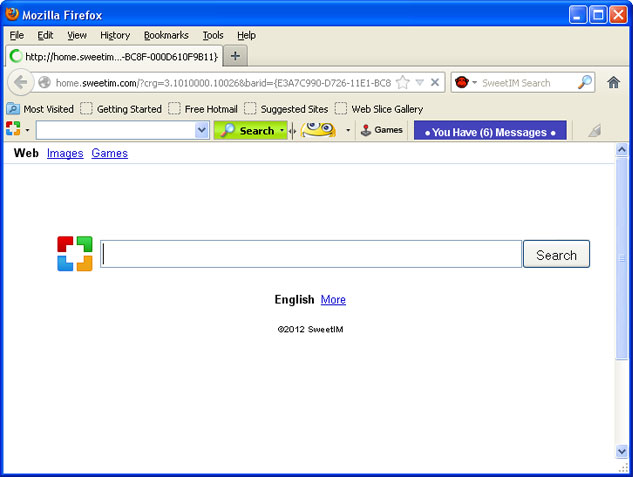
Task: Open the History menu
Action: (x=115, y=36)
